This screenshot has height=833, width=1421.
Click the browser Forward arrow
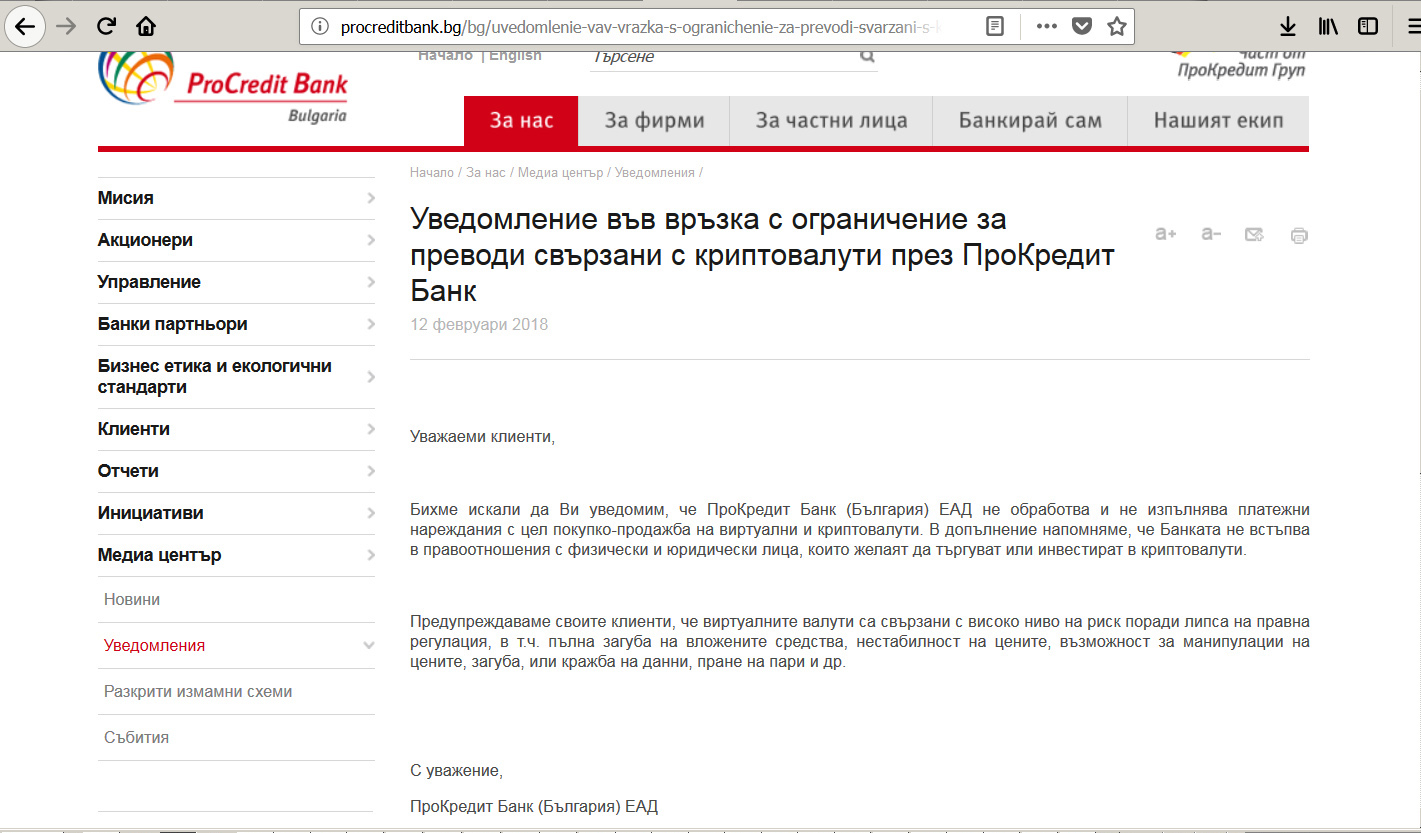66,26
